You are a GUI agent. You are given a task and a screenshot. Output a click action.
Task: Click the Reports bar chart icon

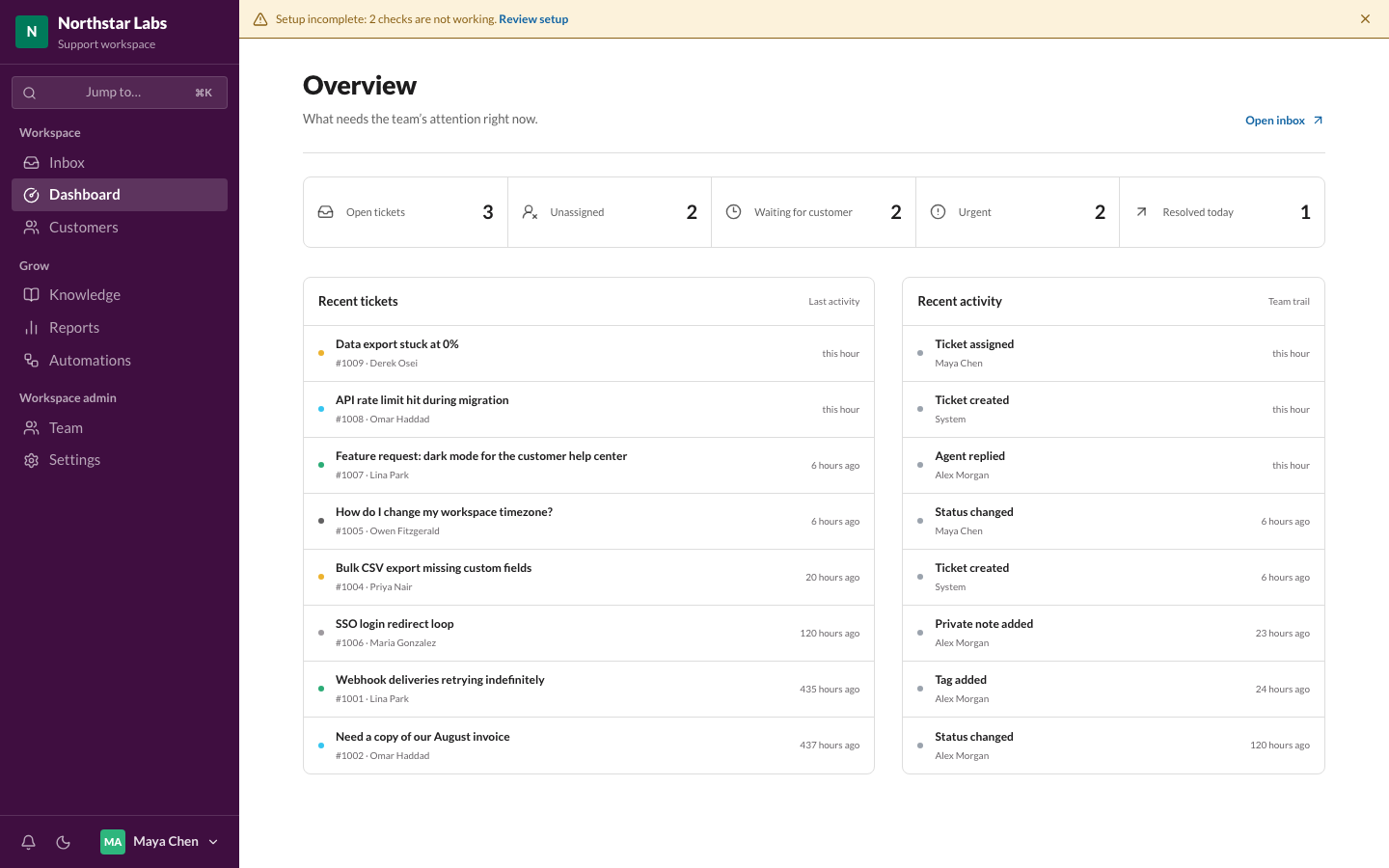tap(32, 328)
